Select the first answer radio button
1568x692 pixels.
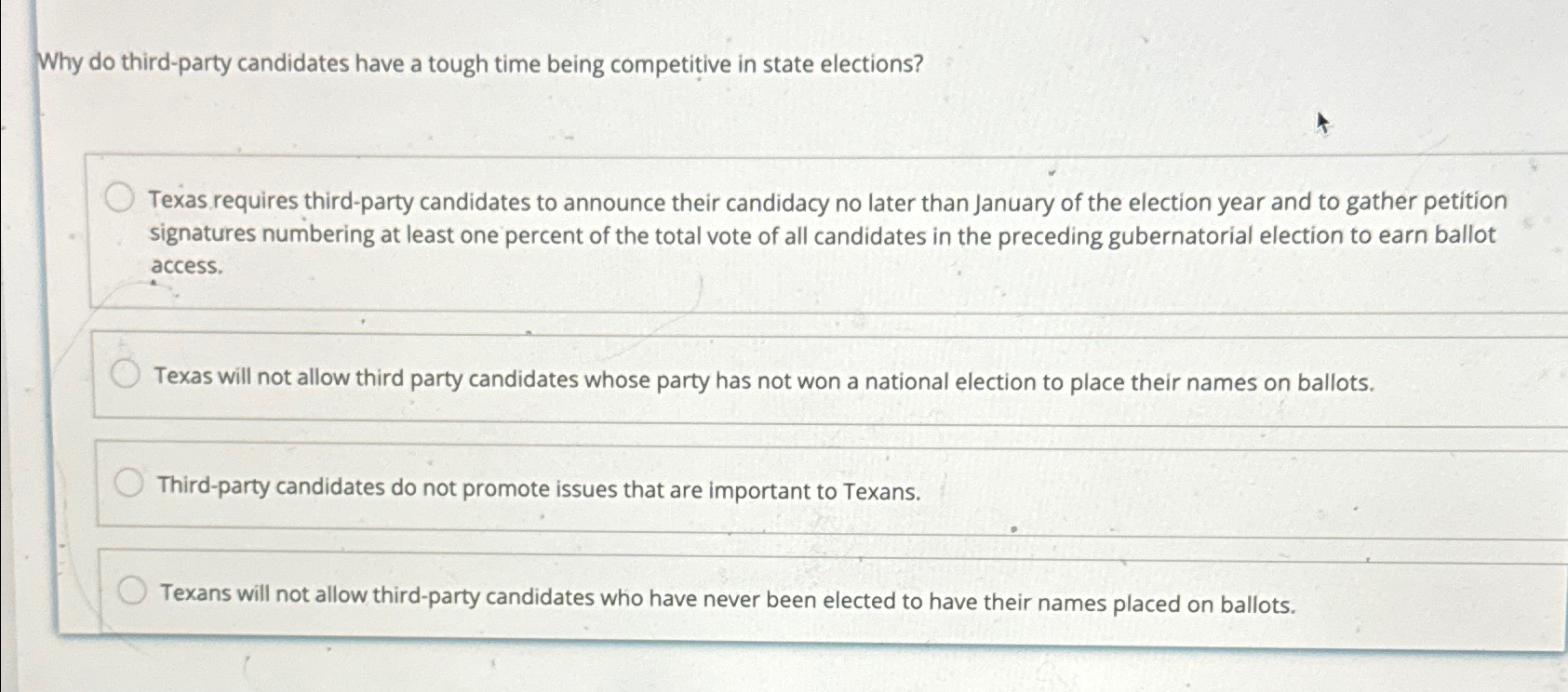[119, 197]
